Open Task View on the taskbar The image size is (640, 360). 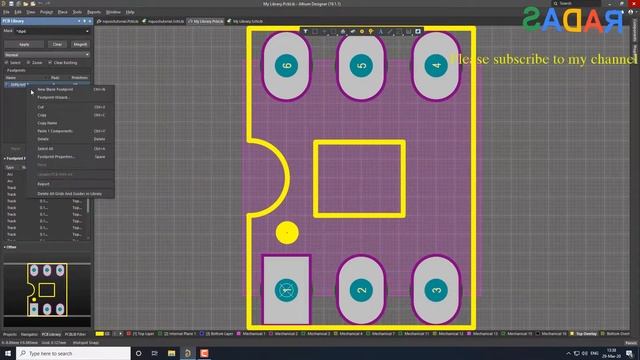[155, 353]
